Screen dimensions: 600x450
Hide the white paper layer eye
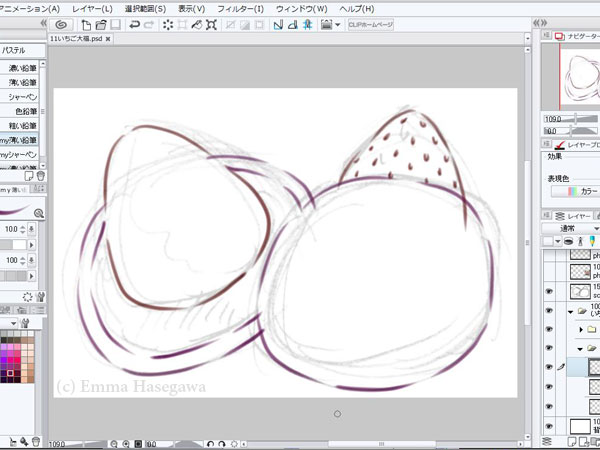pyautogui.click(x=549, y=426)
